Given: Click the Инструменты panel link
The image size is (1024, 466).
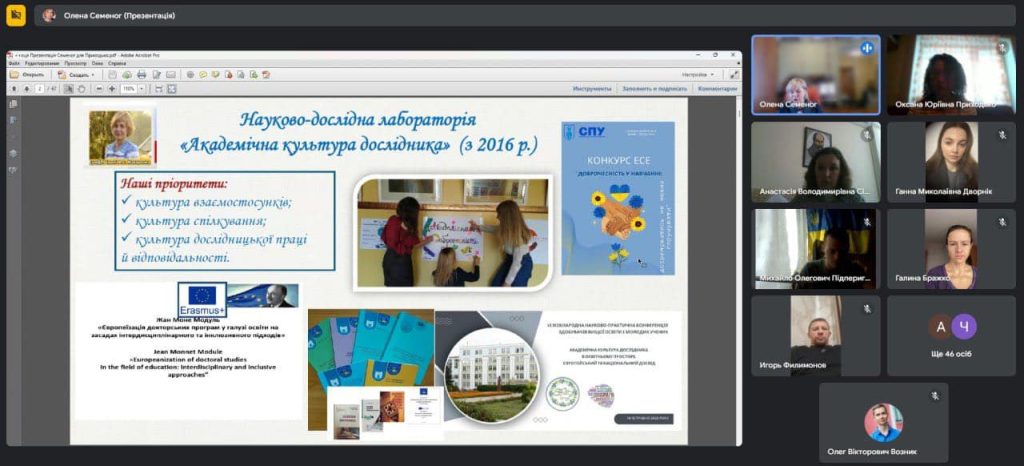Looking at the screenshot, I should (592, 88).
